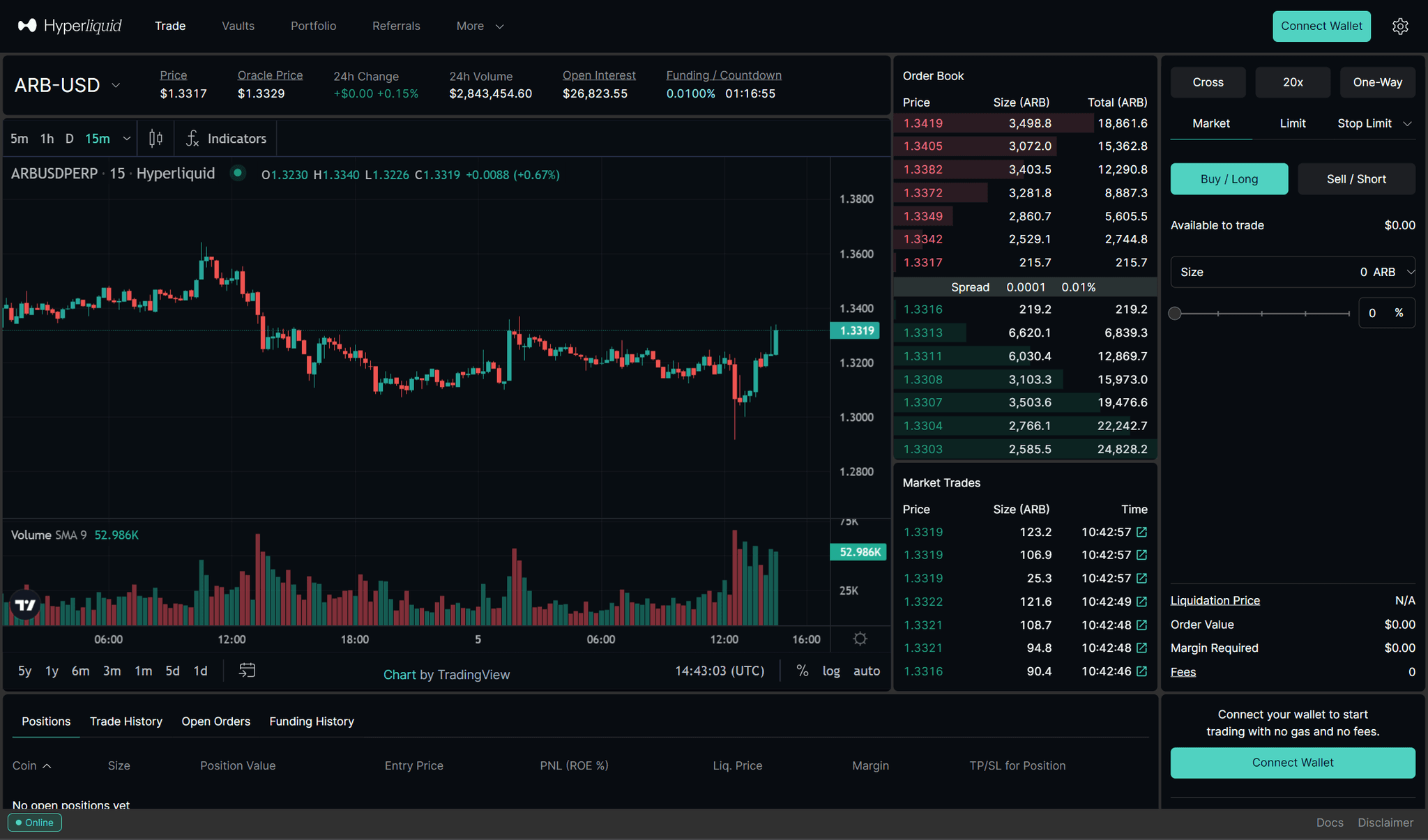Image resolution: width=1428 pixels, height=840 pixels.
Task: Click the settings gear in the top bar
Action: [1401, 26]
